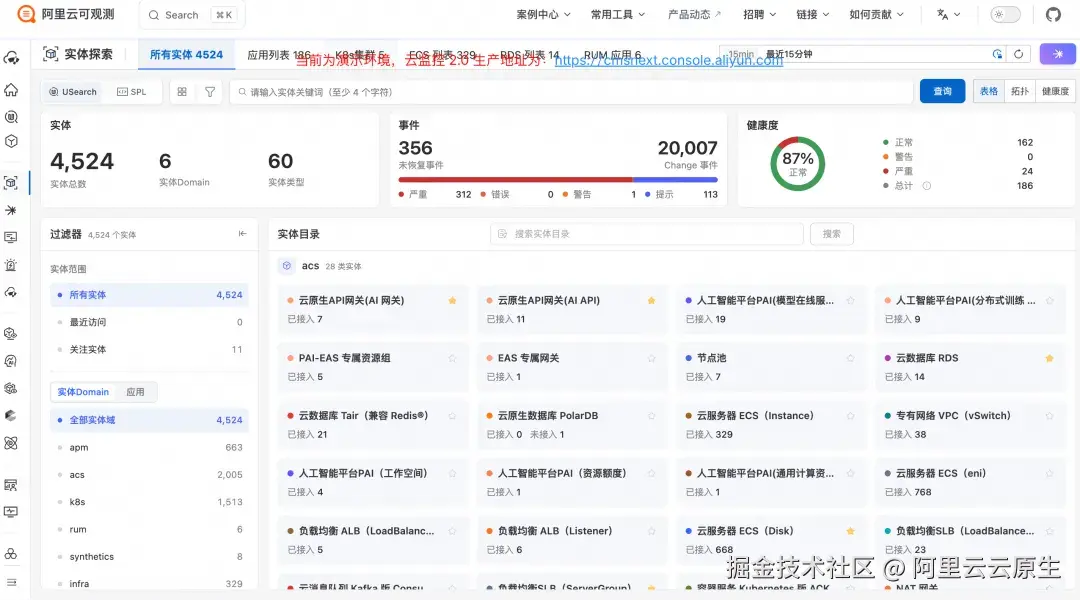Click the acs group icon in catalog
Image resolution: width=1080 pixels, height=600 pixels.
287,265
